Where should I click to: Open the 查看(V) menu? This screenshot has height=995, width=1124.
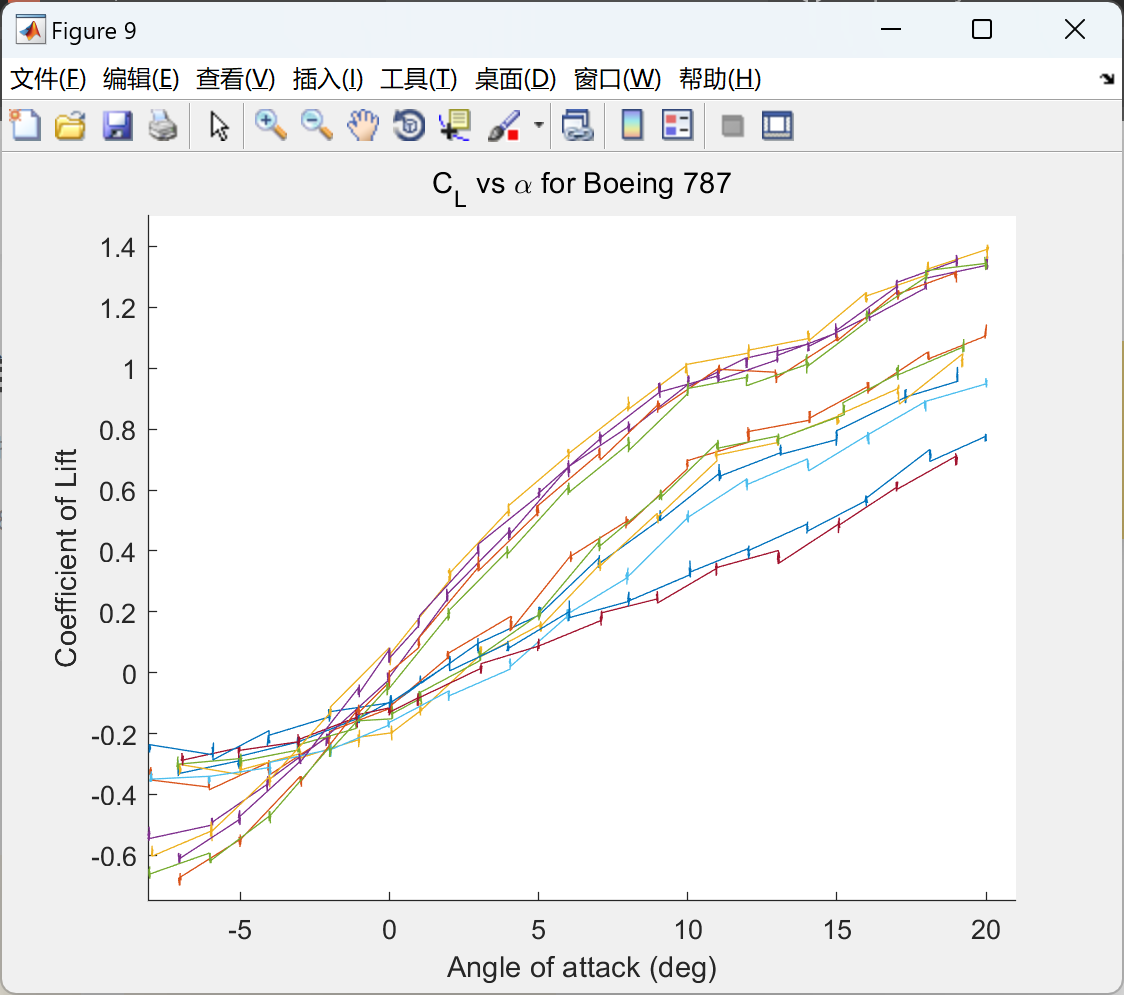pos(236,79)
